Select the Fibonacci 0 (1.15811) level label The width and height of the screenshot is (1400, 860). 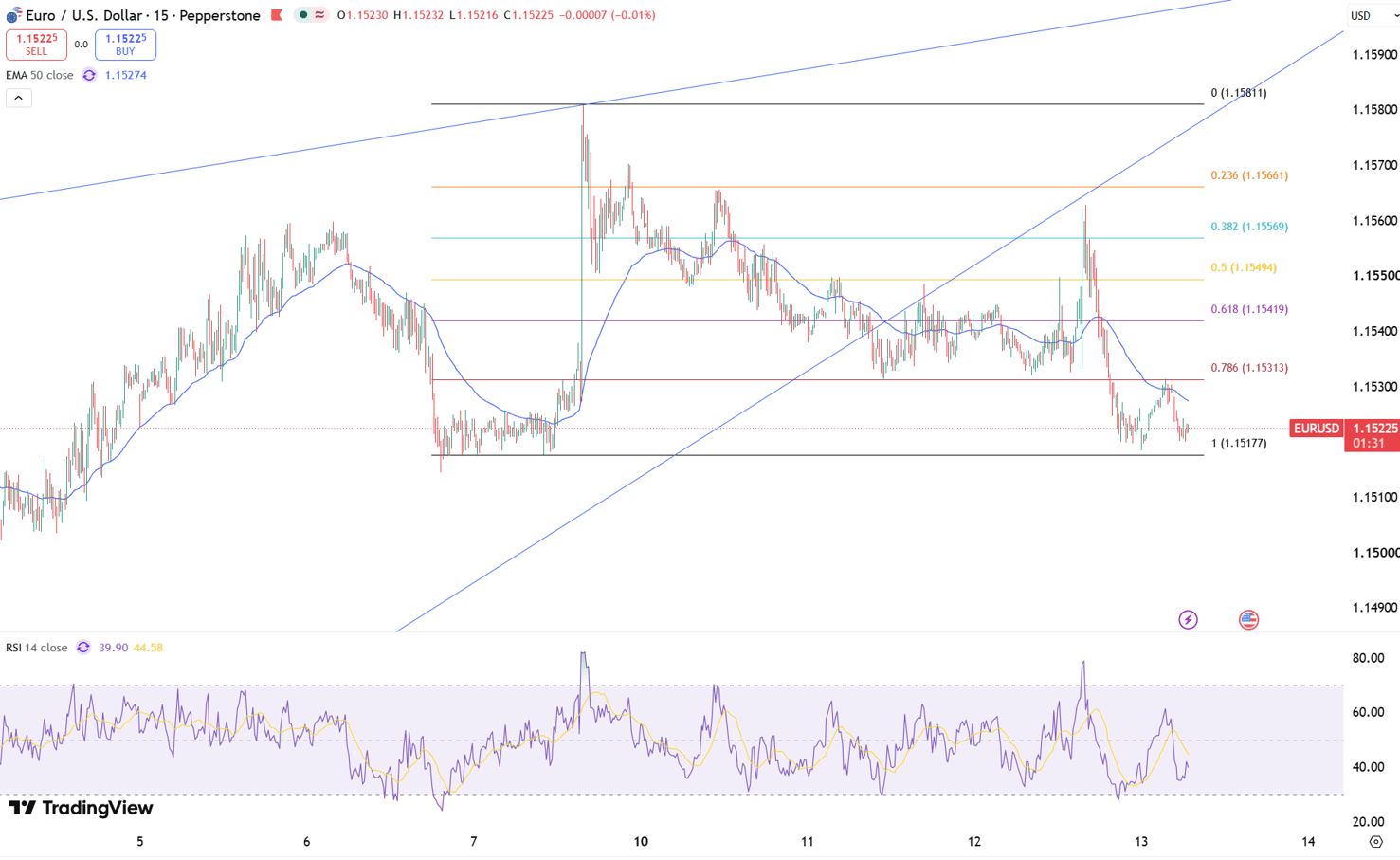(1239, 93)
